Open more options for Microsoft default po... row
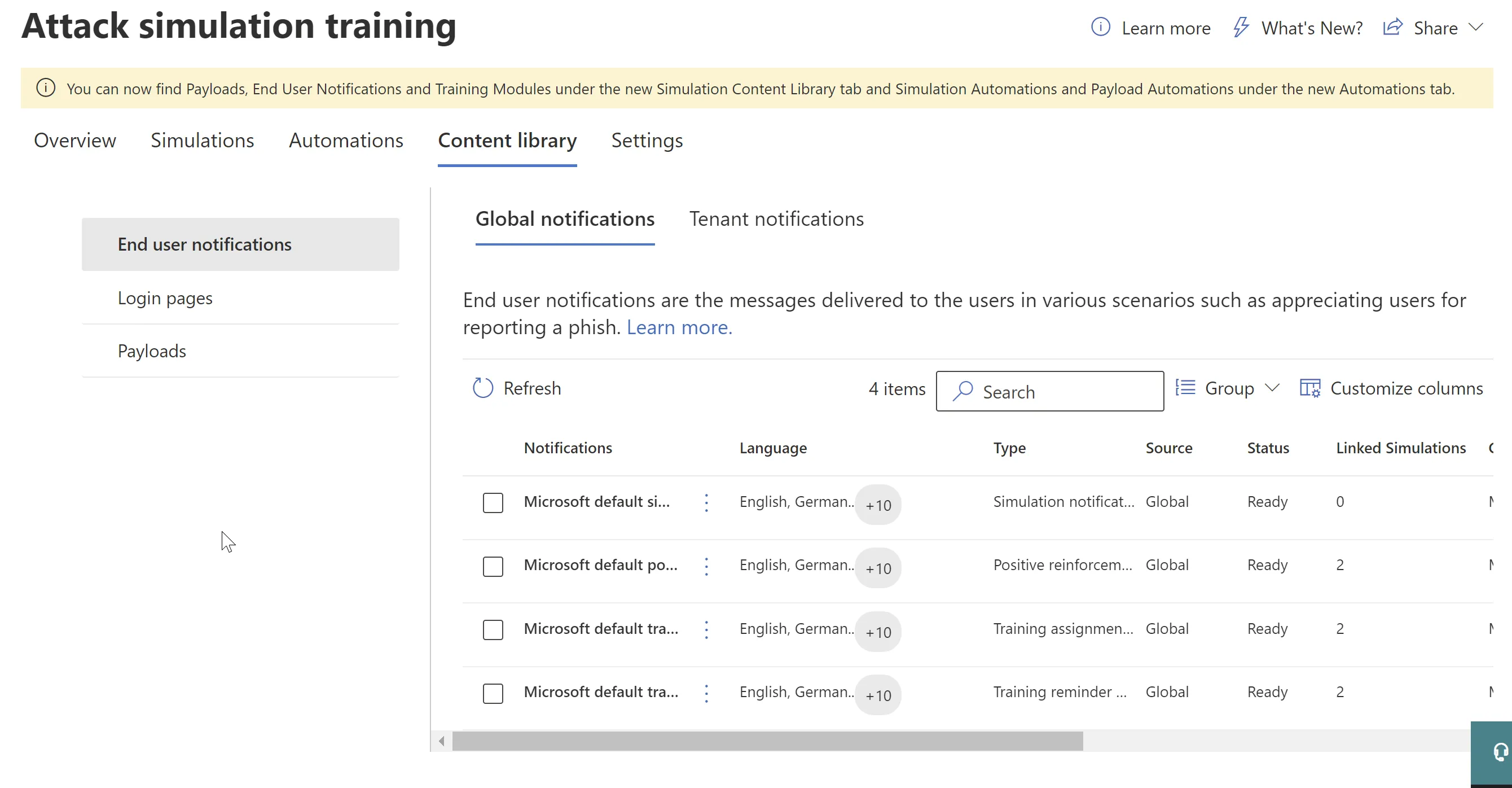 (707, 566)
